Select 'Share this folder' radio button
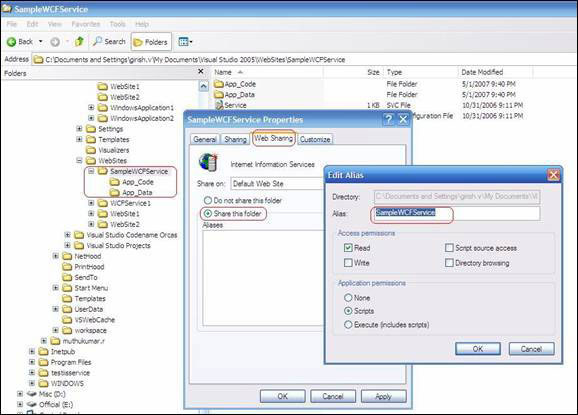The image size is (578, 415). point(208,214)
